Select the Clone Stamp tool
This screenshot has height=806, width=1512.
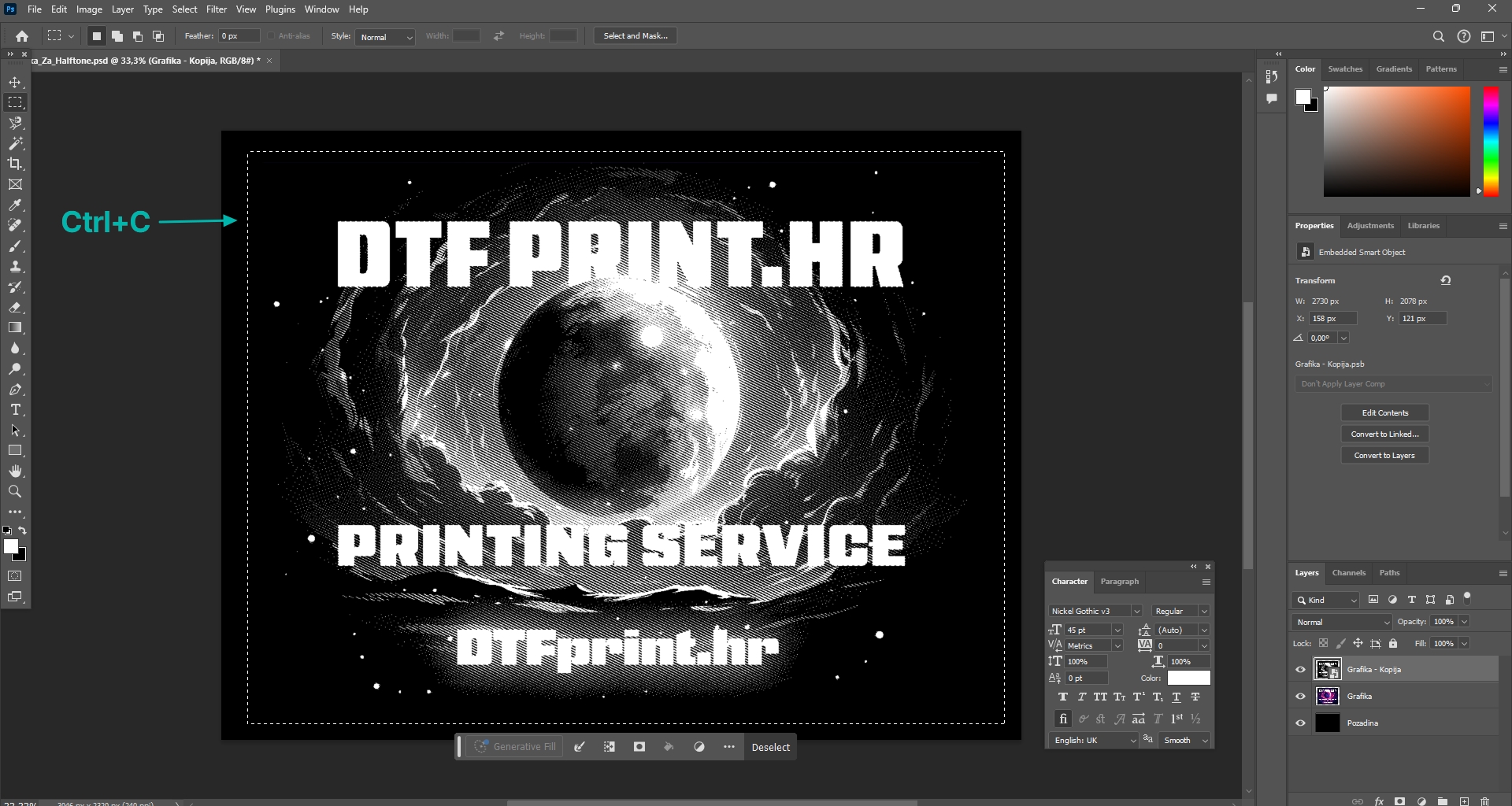[x=15, y=266]
